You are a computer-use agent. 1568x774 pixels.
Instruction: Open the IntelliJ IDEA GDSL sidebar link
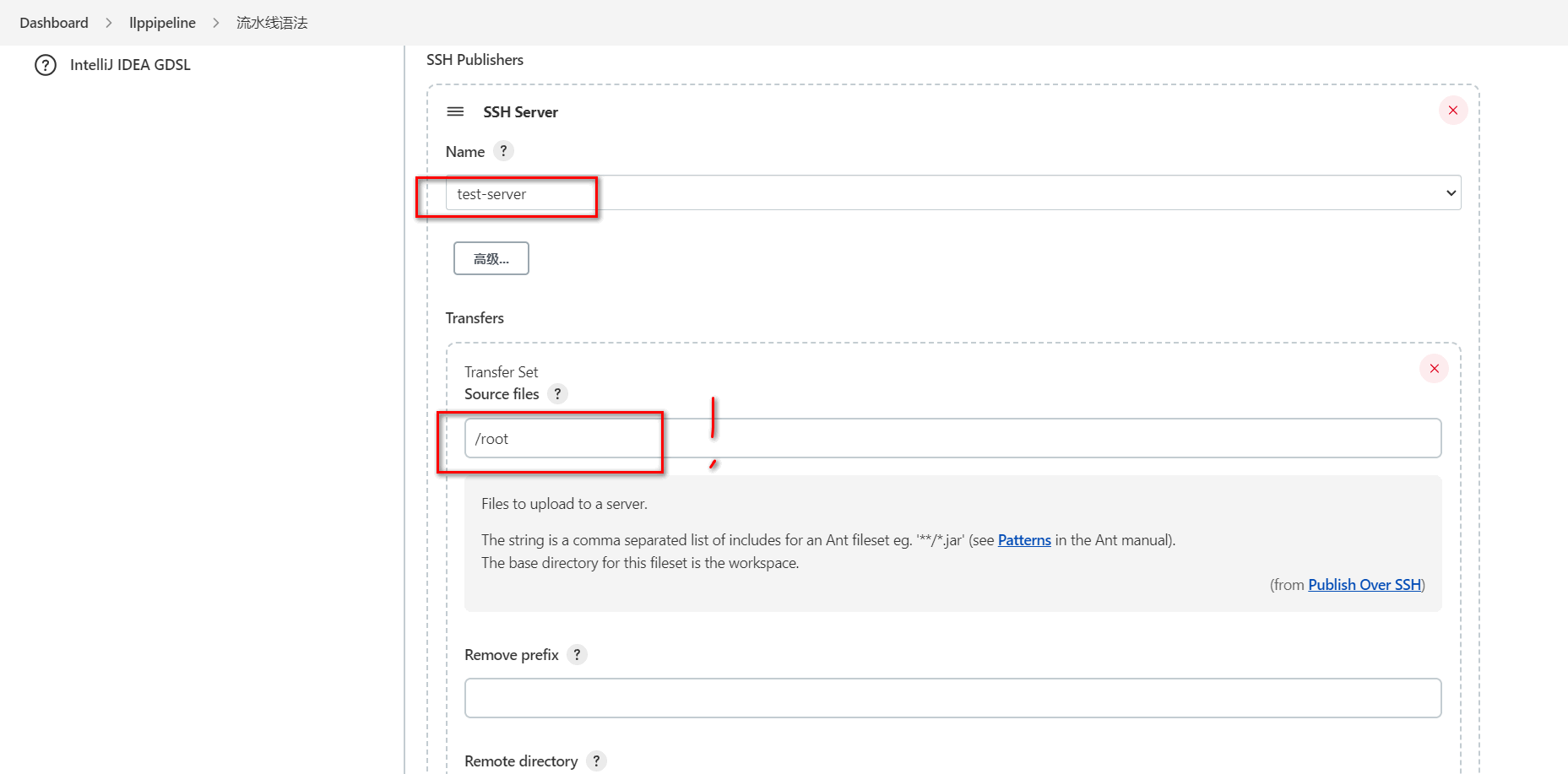(x=130, y=65)
